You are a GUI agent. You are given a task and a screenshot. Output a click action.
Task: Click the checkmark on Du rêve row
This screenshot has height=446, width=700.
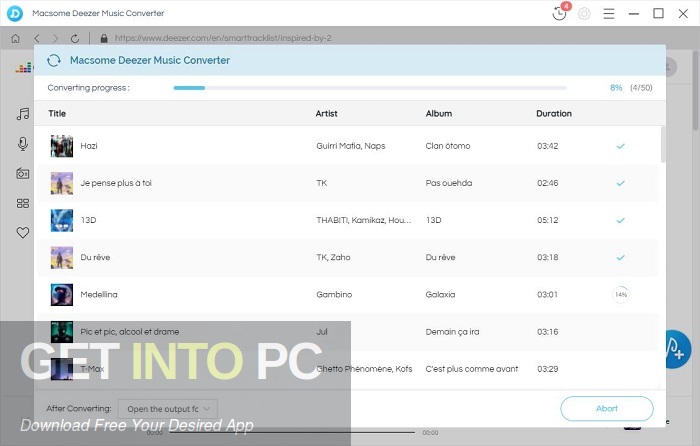point(621,258)
